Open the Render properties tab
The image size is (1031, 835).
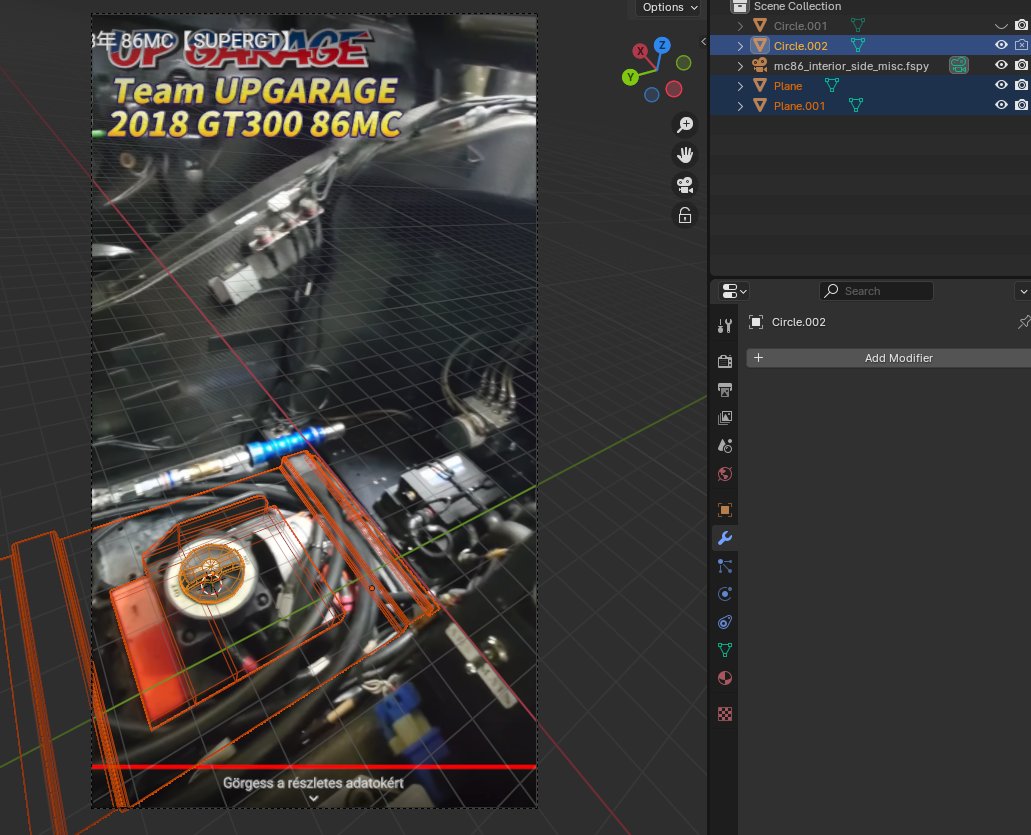(725, 361)
